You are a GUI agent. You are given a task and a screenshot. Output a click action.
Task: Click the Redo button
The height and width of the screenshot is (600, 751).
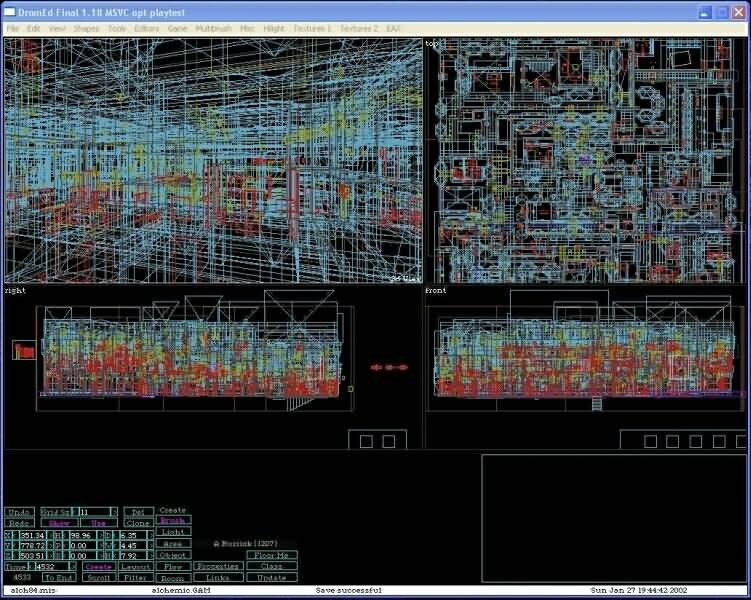19,523
